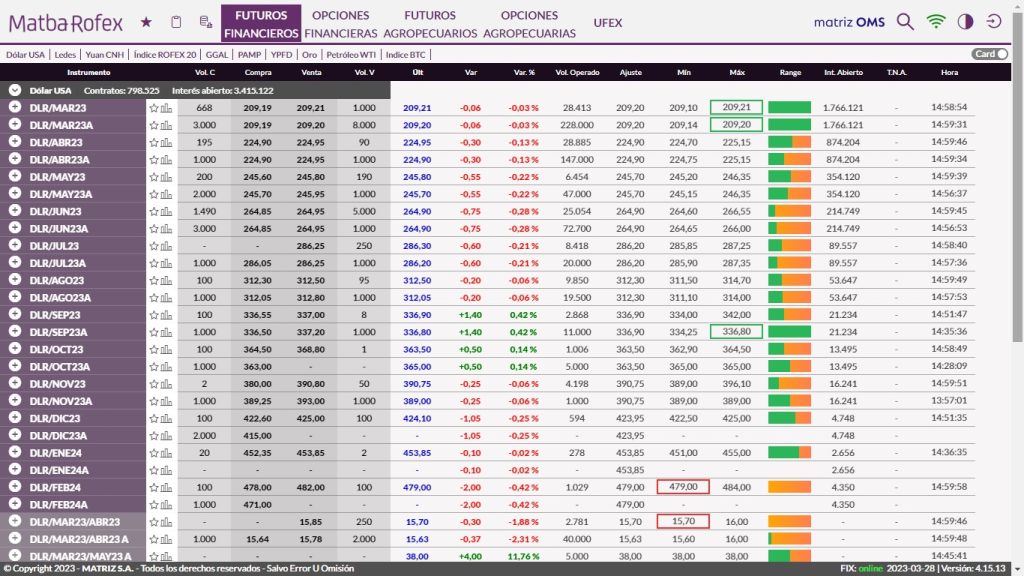Select the Índice ROFEX 20 filter link
1024x576 pixels.
tap(165, 54)
